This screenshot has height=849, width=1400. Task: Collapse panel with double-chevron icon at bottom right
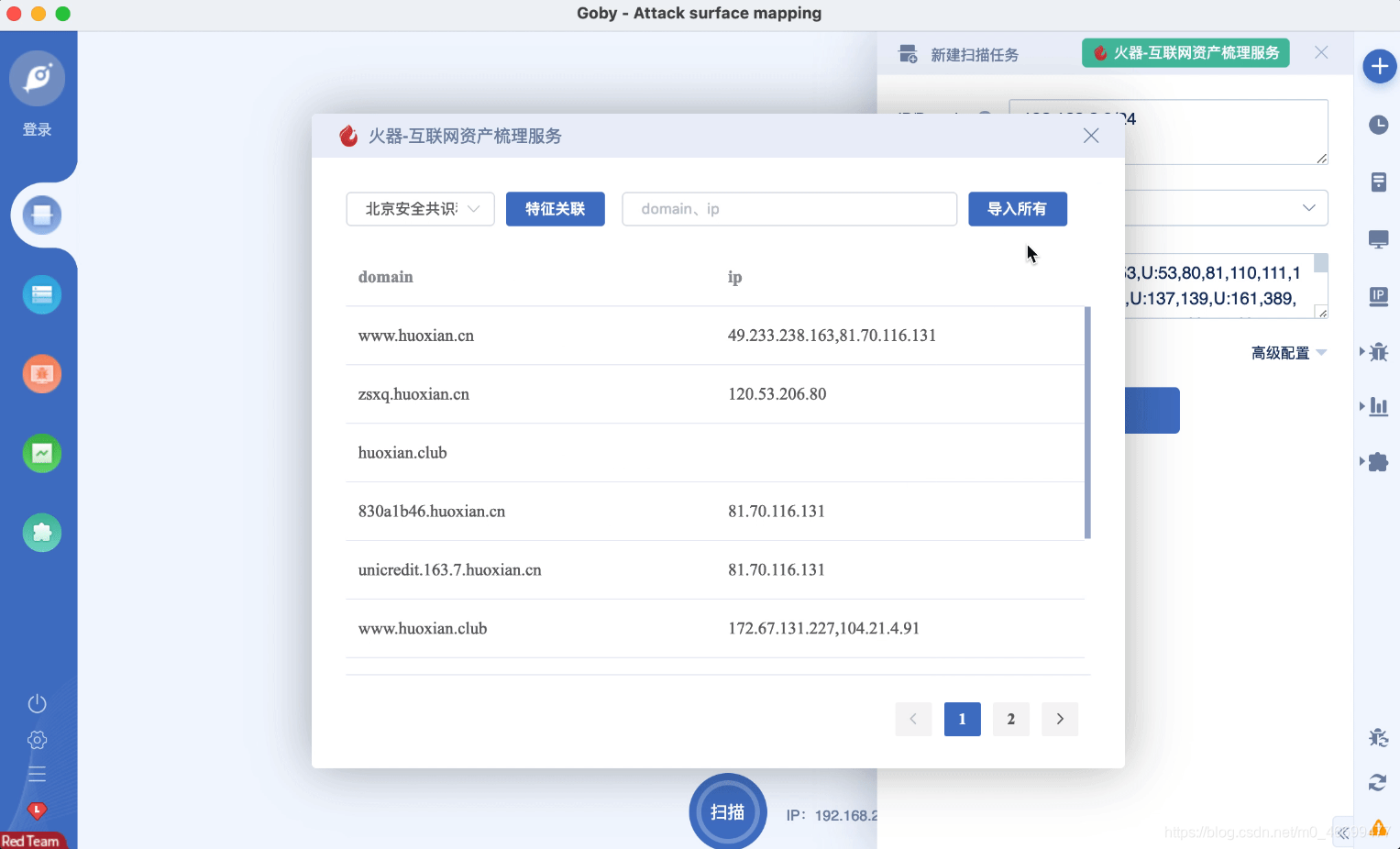[x=1343, y=833]
